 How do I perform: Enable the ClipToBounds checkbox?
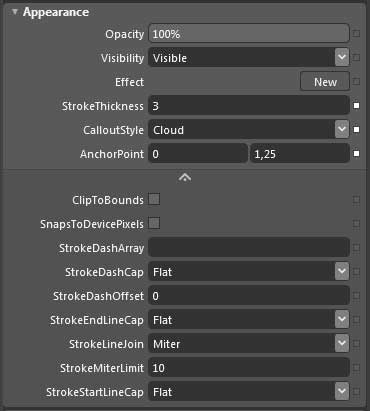point(154,199)
